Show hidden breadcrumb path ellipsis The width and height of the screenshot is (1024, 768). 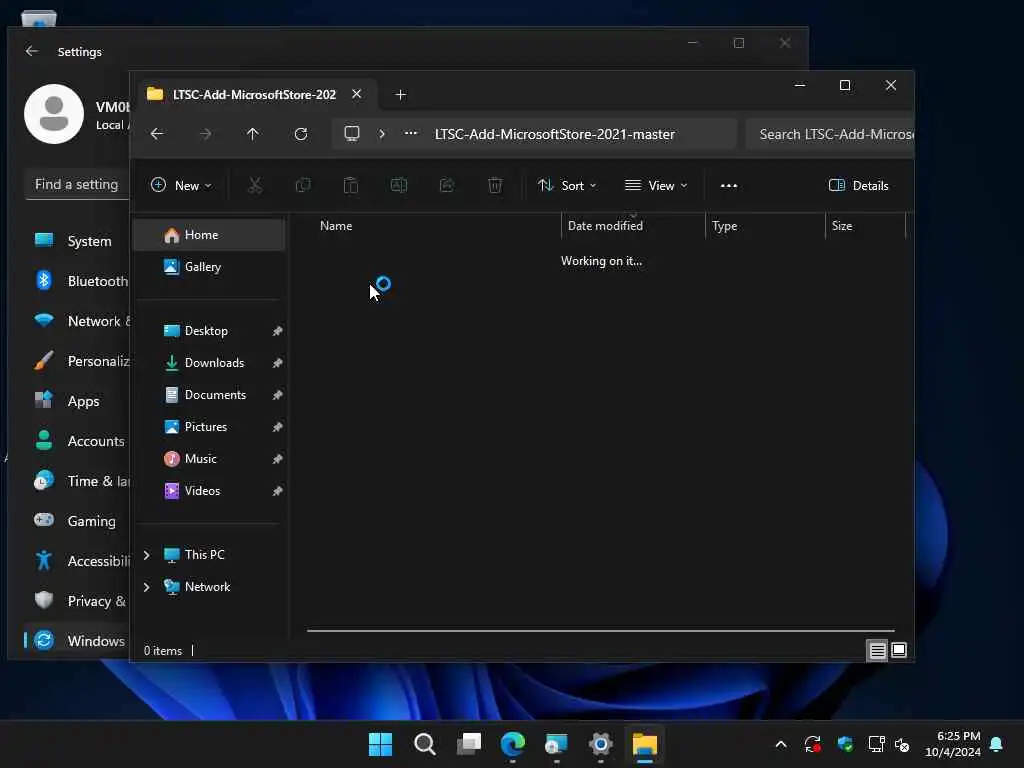tap(411, 133)
